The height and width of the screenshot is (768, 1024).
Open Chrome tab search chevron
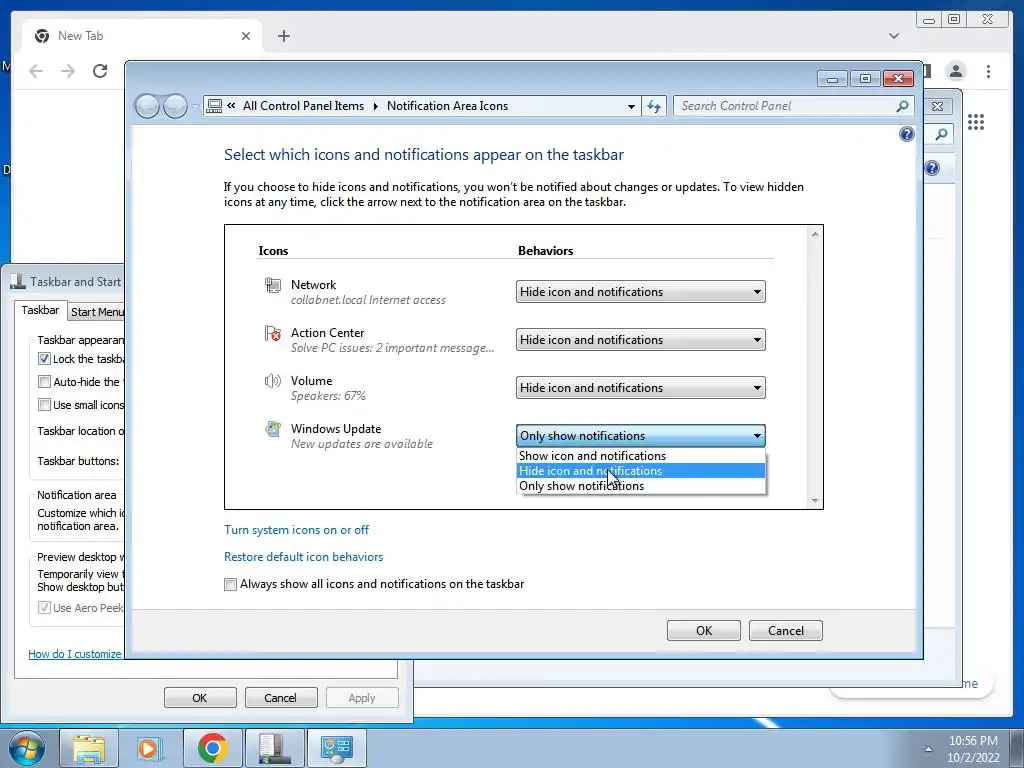pos(894,36)
